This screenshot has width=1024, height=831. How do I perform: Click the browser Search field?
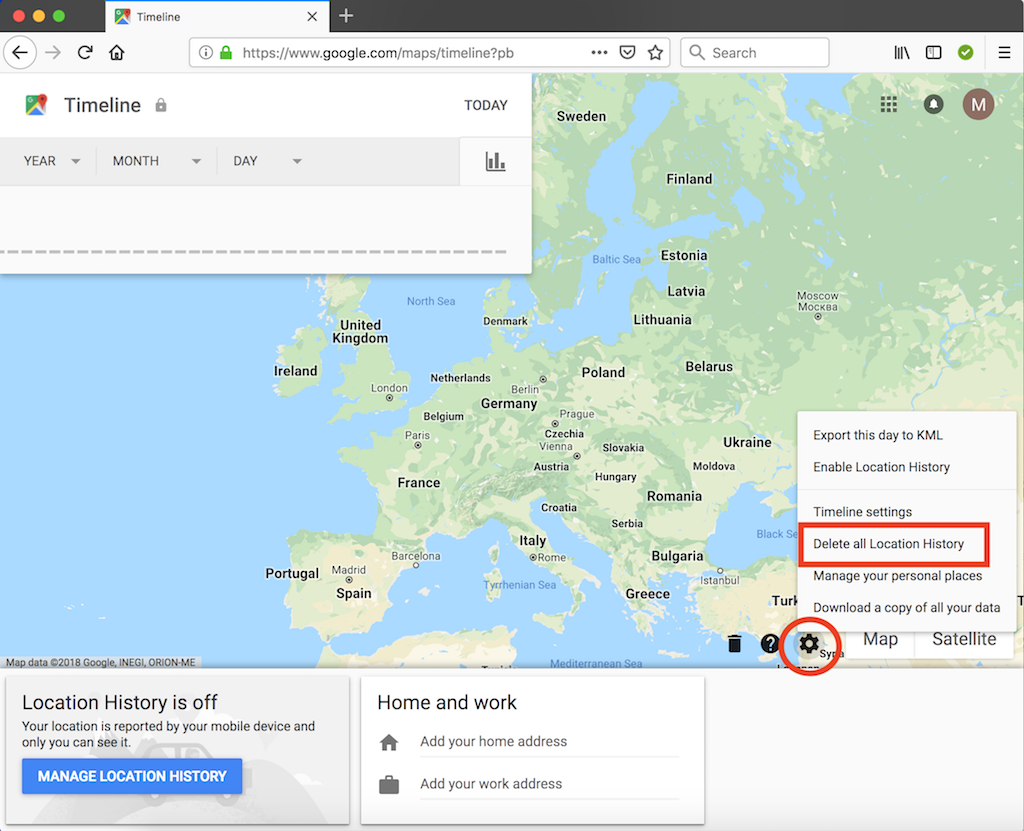click(755, 53)
